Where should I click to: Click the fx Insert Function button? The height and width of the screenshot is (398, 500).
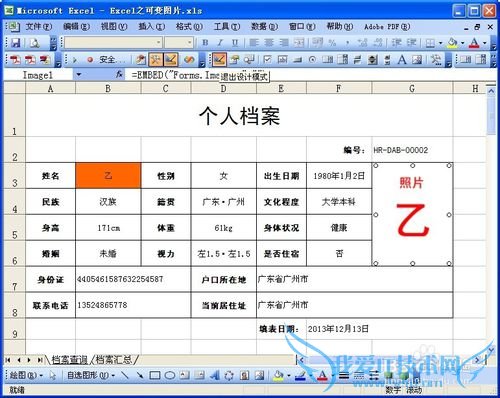119,75
